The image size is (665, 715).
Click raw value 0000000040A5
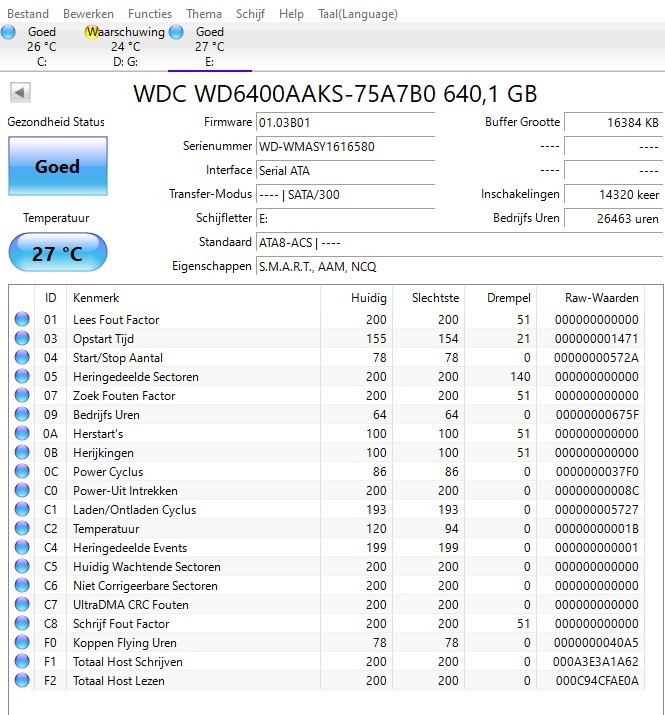click(x=596, y=642)
